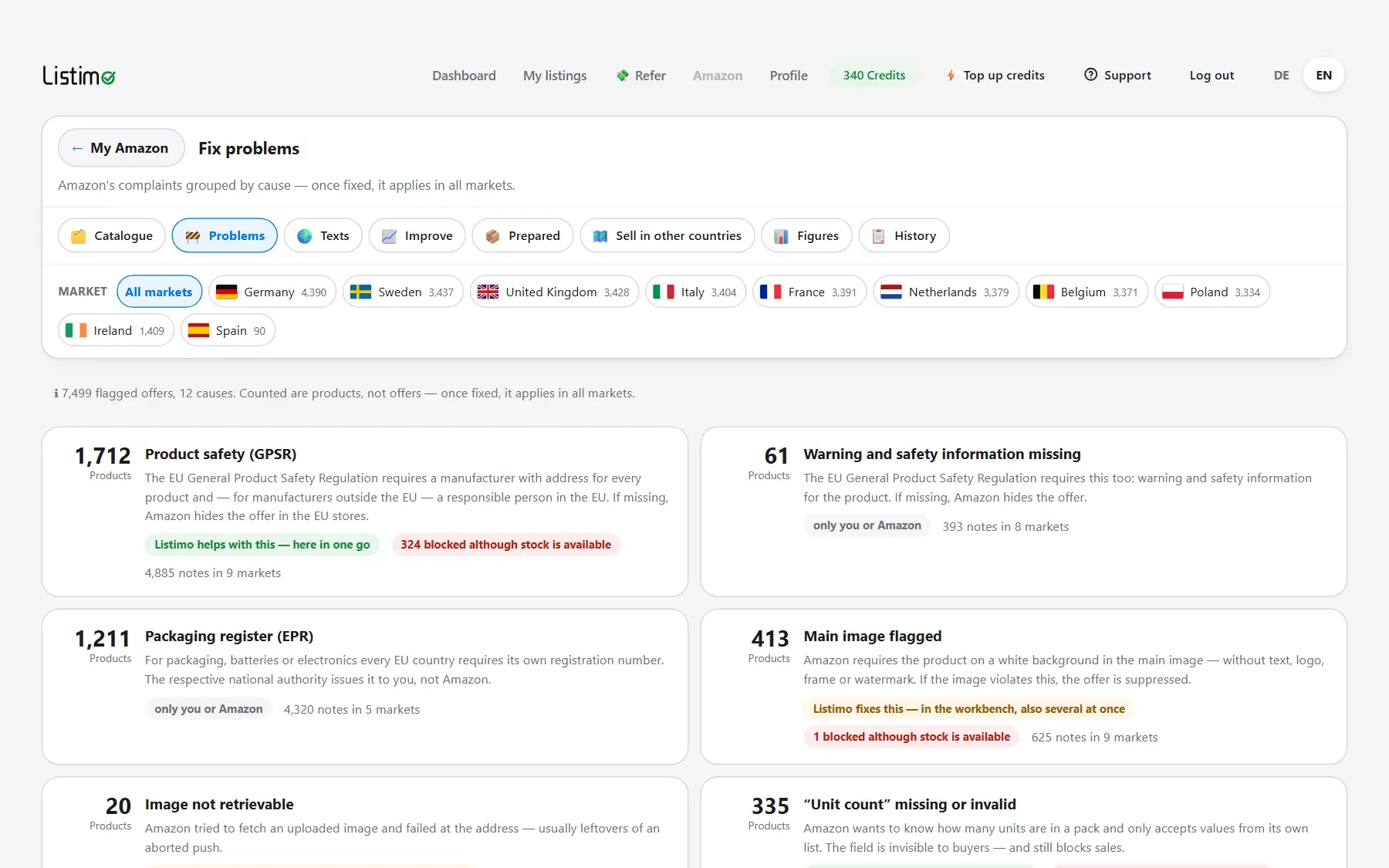
Task: Select the All markets filter
Action: pyautogui.click(x=159, y=292)
